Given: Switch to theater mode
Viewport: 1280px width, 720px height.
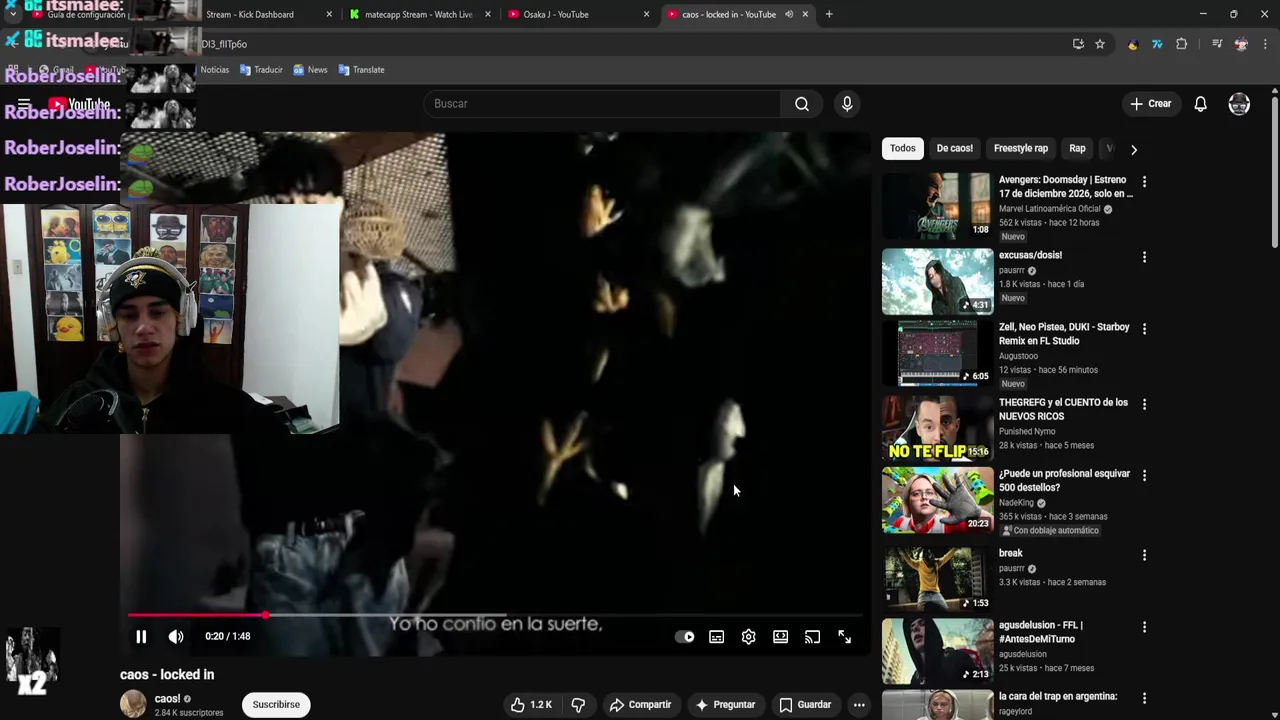Looking at the screenshot, I should [780, 637].
